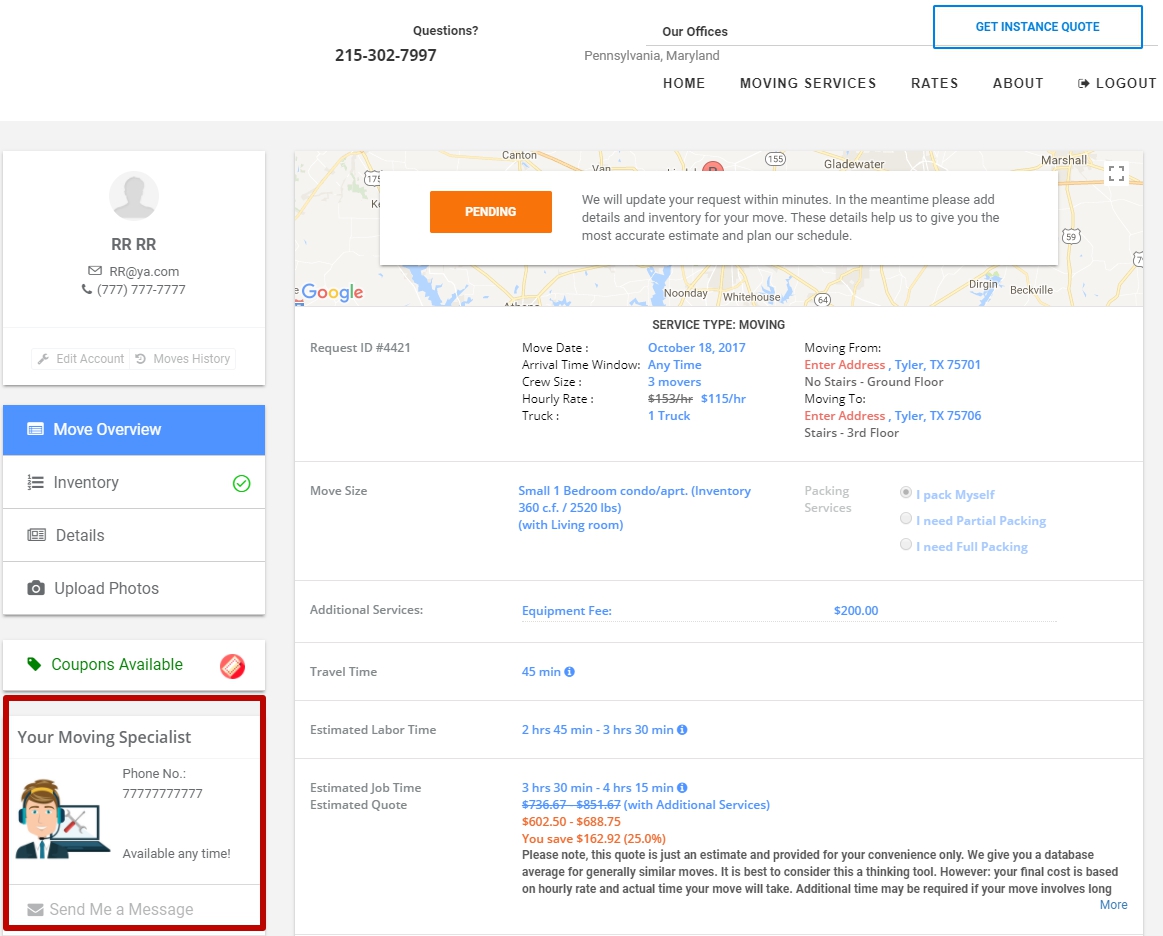Click the $115/hr hourly rate

[723, 399]
